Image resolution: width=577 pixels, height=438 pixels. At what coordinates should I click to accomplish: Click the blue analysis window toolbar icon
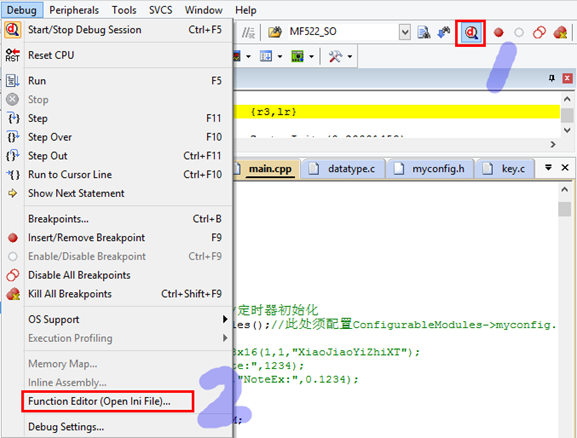[x=266, y=56]
